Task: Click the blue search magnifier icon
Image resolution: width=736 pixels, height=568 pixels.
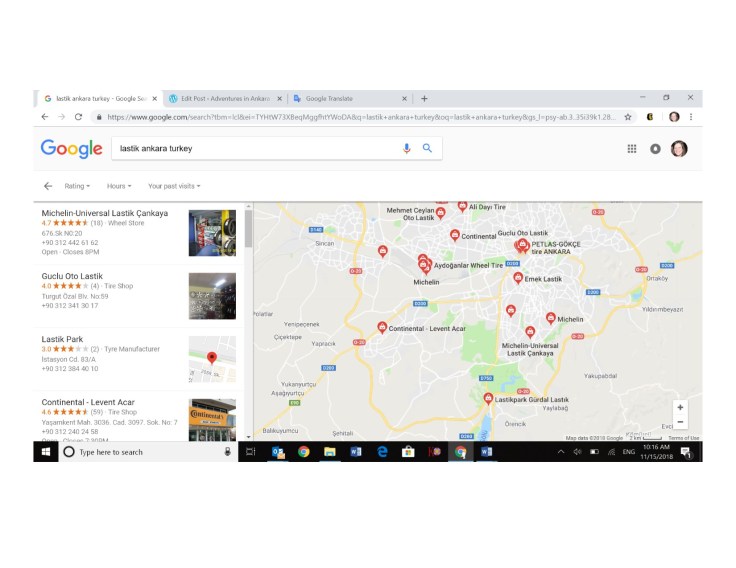Action: pos(427,148)
